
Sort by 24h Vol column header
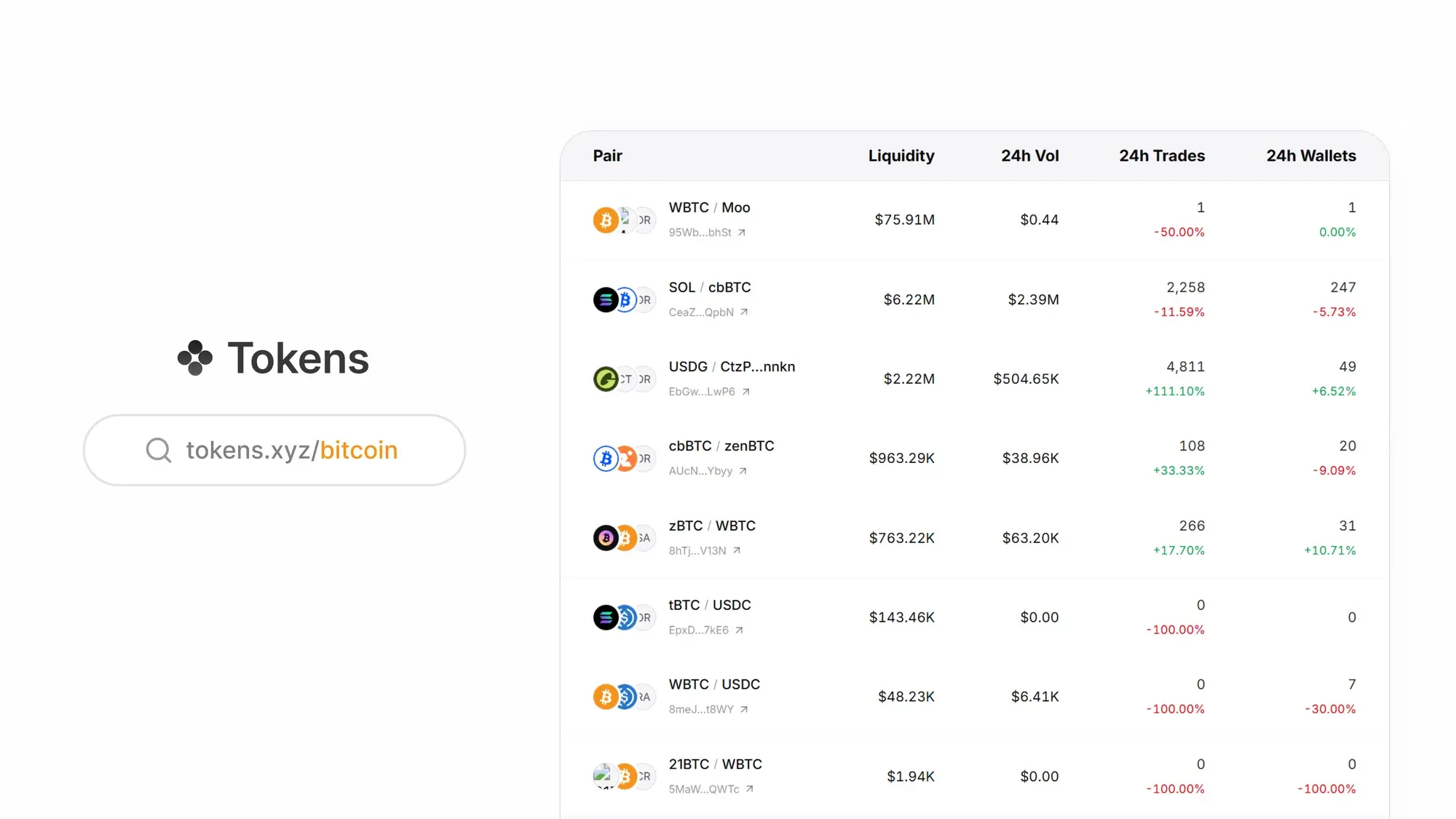(x=1029, y=156)
